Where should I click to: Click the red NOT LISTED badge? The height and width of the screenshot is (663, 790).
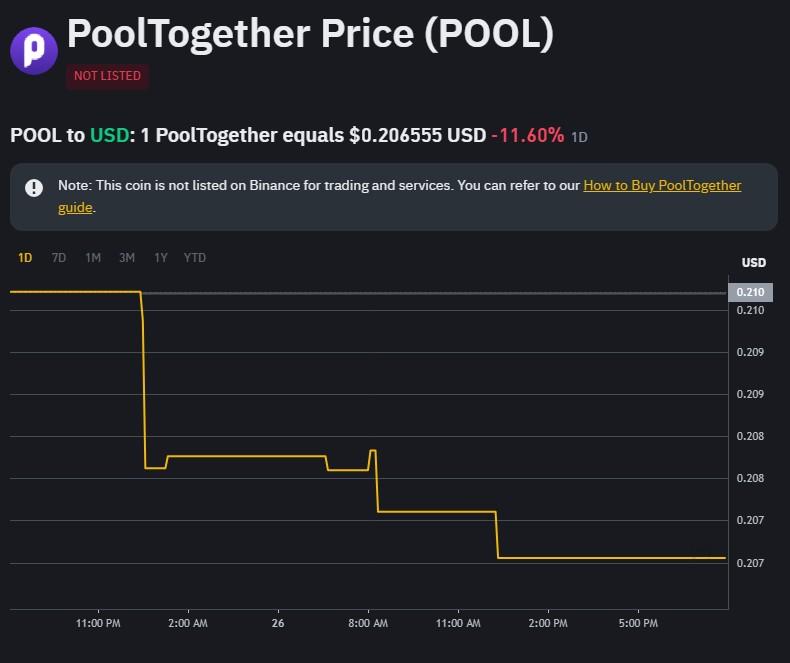(x=107, y=76)
